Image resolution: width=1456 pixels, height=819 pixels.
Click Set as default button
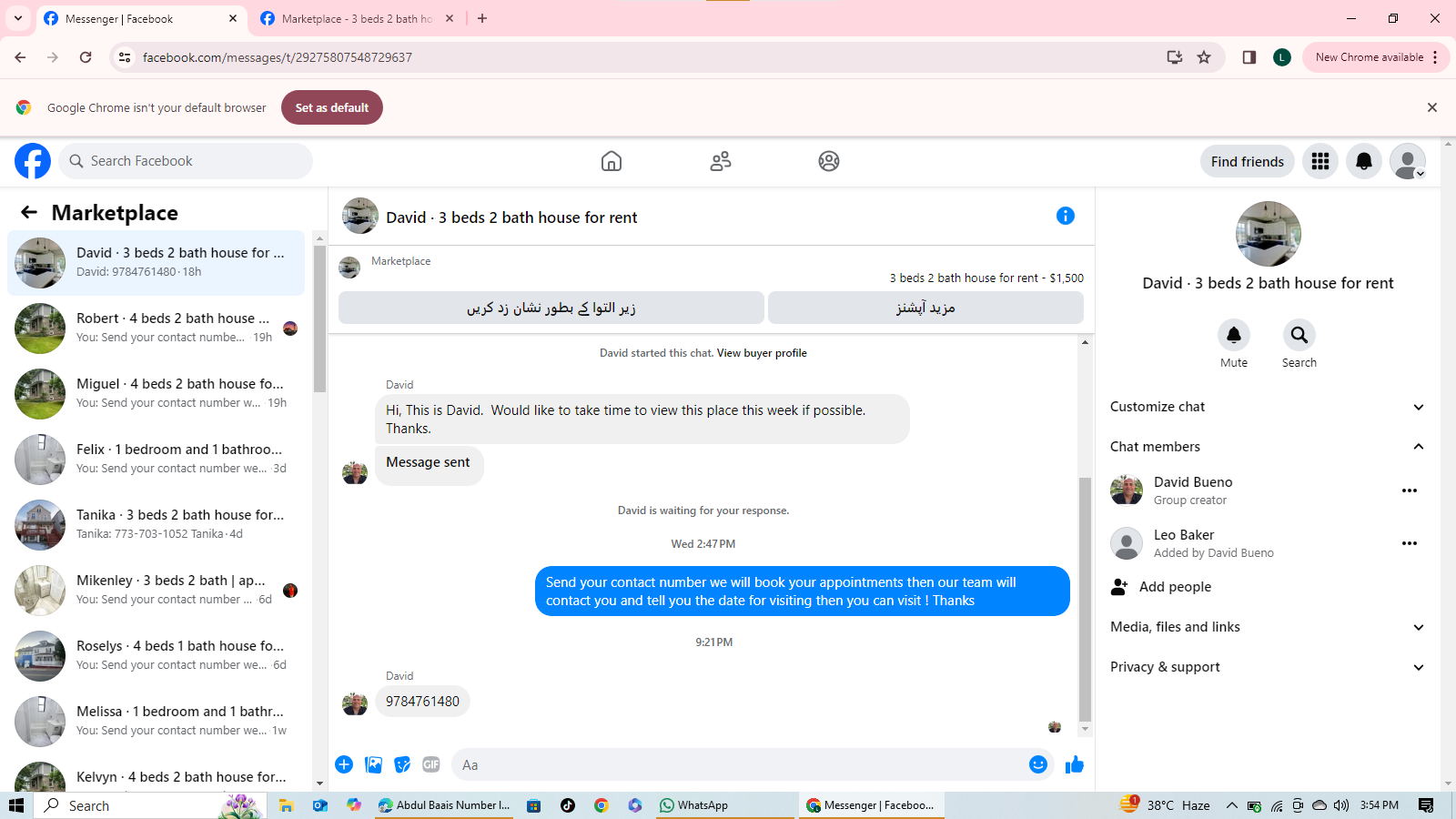(332, 107)
